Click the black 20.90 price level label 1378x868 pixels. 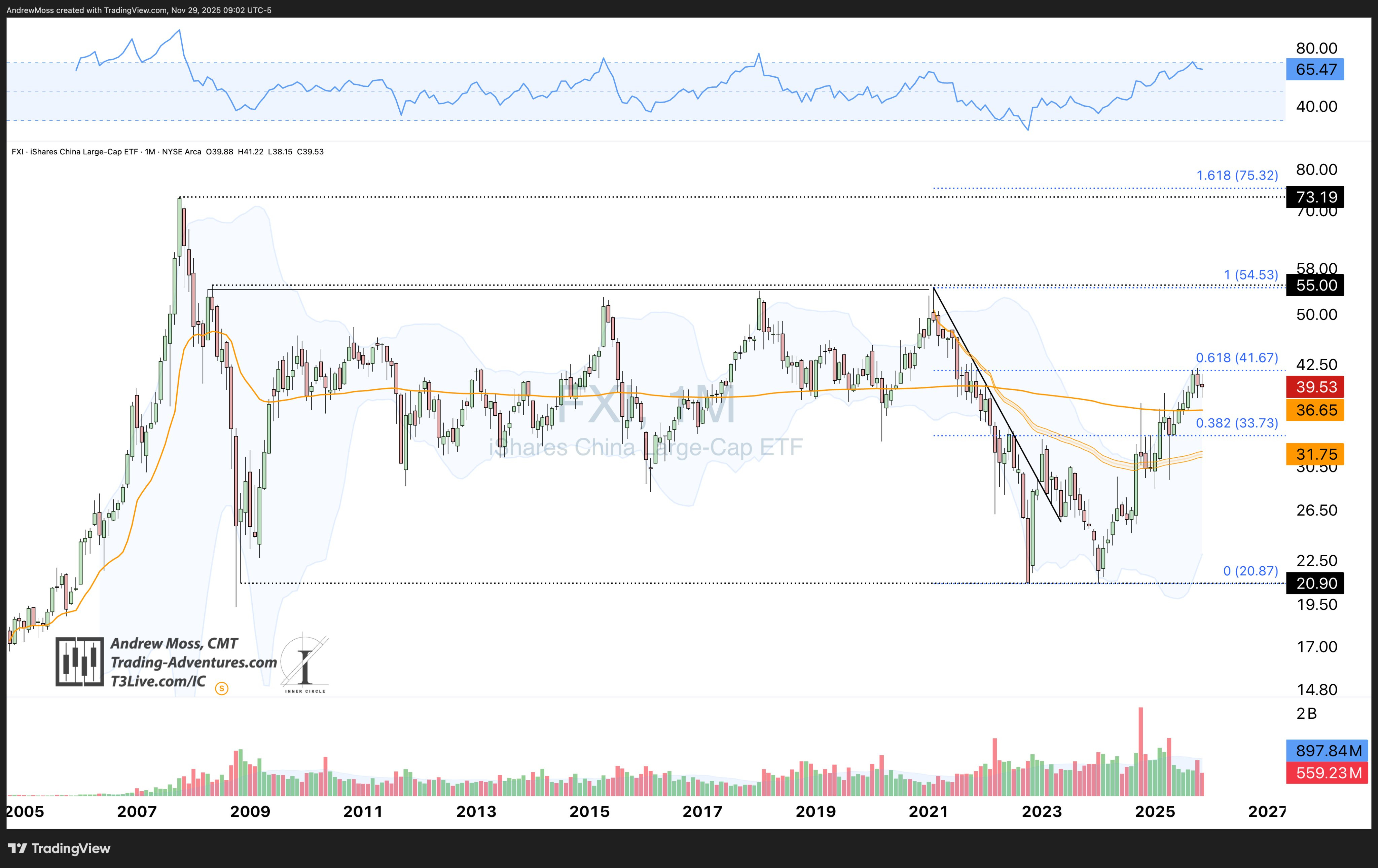(1314, 583)
